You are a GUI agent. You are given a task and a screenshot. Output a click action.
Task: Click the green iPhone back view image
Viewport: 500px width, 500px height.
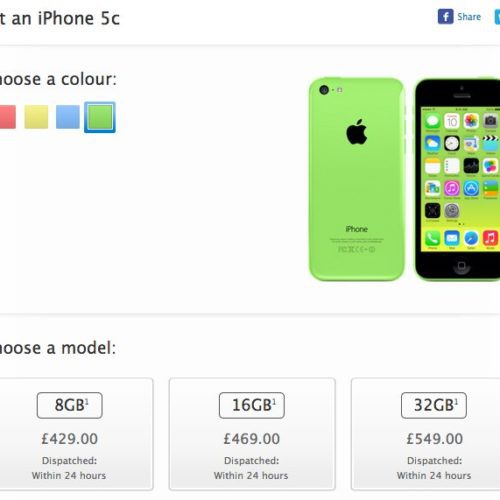(357, 179)
